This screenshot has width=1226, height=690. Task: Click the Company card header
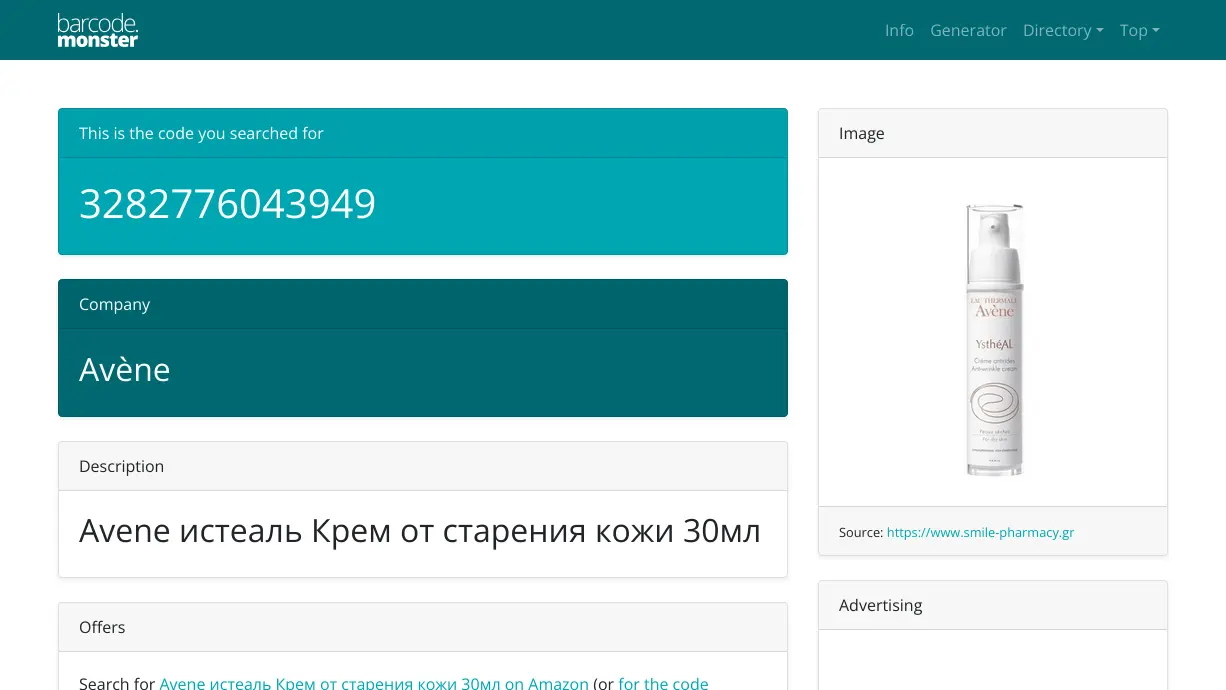coord(423,304)
